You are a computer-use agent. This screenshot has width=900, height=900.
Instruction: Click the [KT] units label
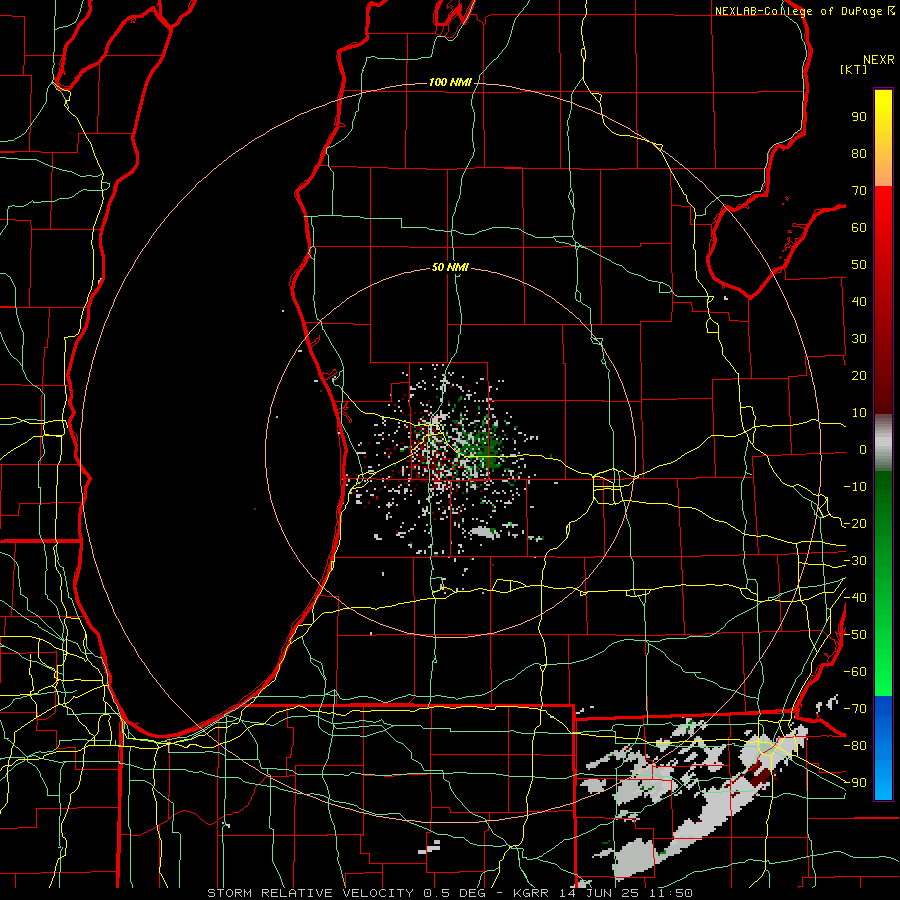[853, 69]
